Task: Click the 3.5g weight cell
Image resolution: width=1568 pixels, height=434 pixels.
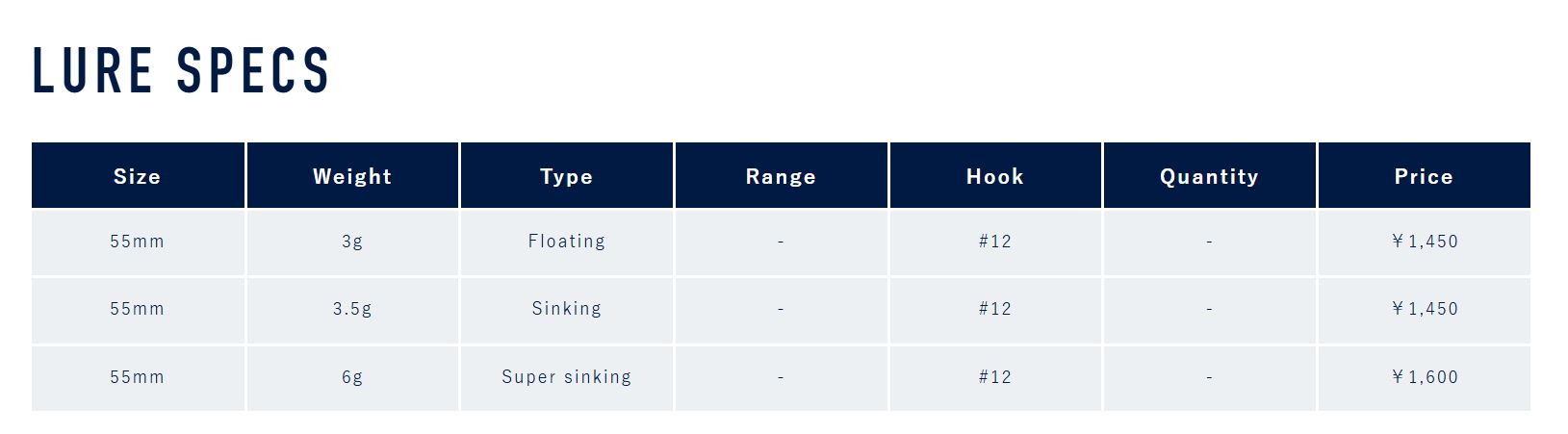Action: tap(352, 309)
